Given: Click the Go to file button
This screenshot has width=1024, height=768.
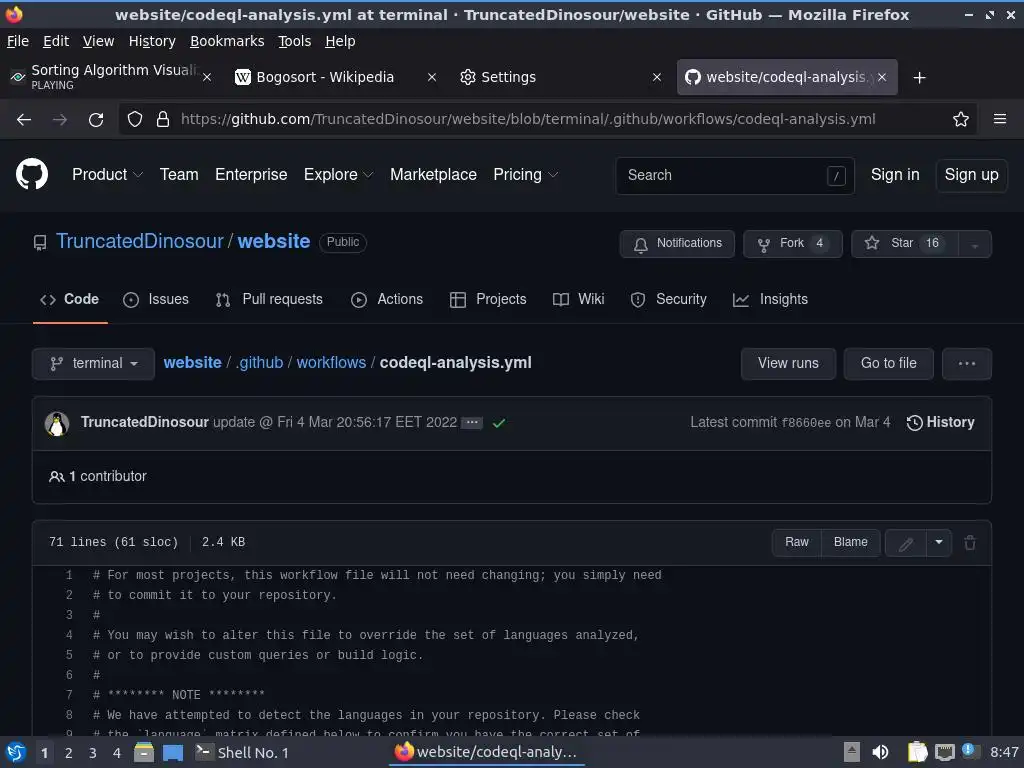Looking at the screenshot, I should tap(888, 364).
